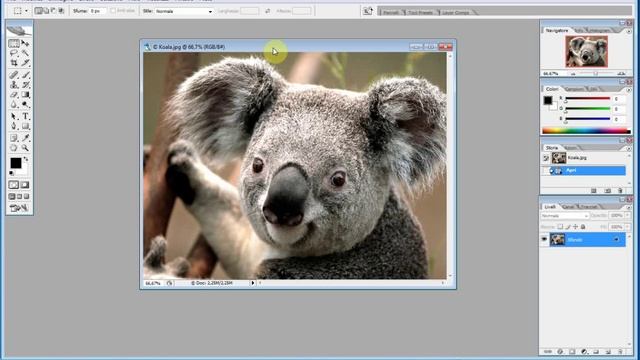Switch to the Canali channels tab
Image resolution: width=640 pixels, height=360 pixels.
568,207
